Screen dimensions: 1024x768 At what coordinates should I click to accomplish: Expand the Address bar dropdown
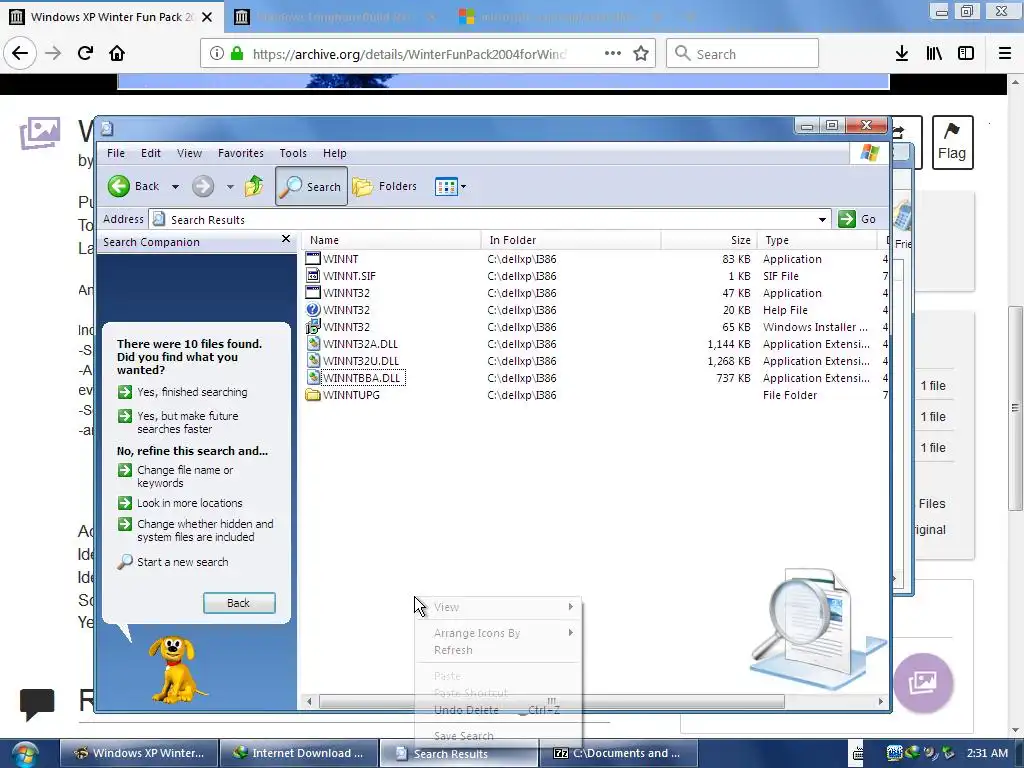(x=822, y=219)
